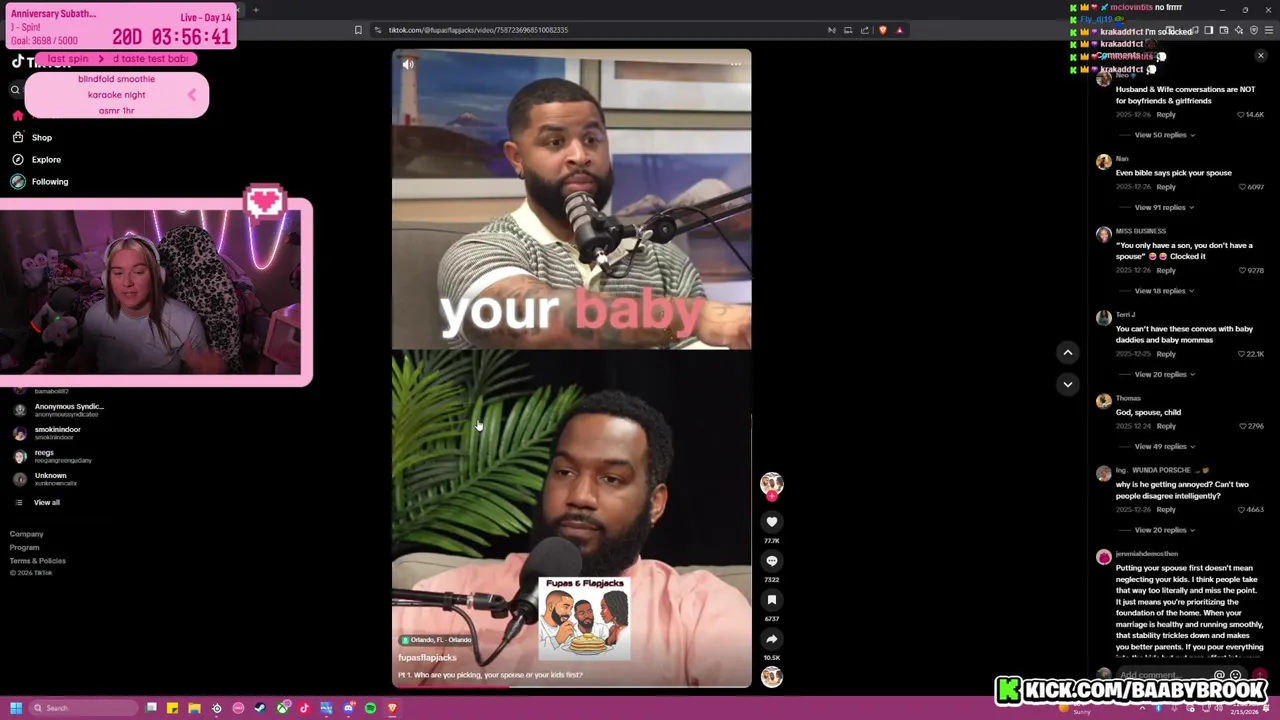
Task: Click the main TikTok video player
Action: point(571,368)
